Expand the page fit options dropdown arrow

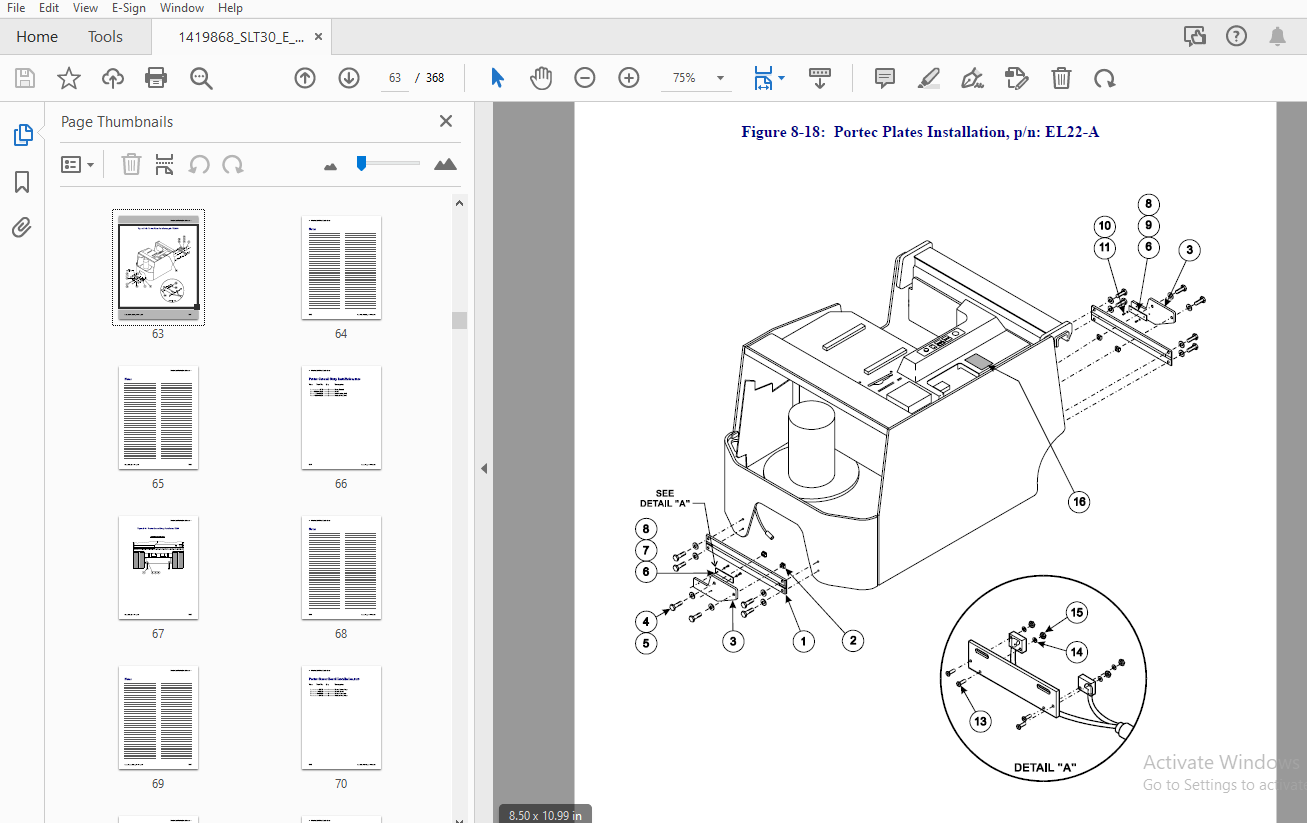click(782, 78)
